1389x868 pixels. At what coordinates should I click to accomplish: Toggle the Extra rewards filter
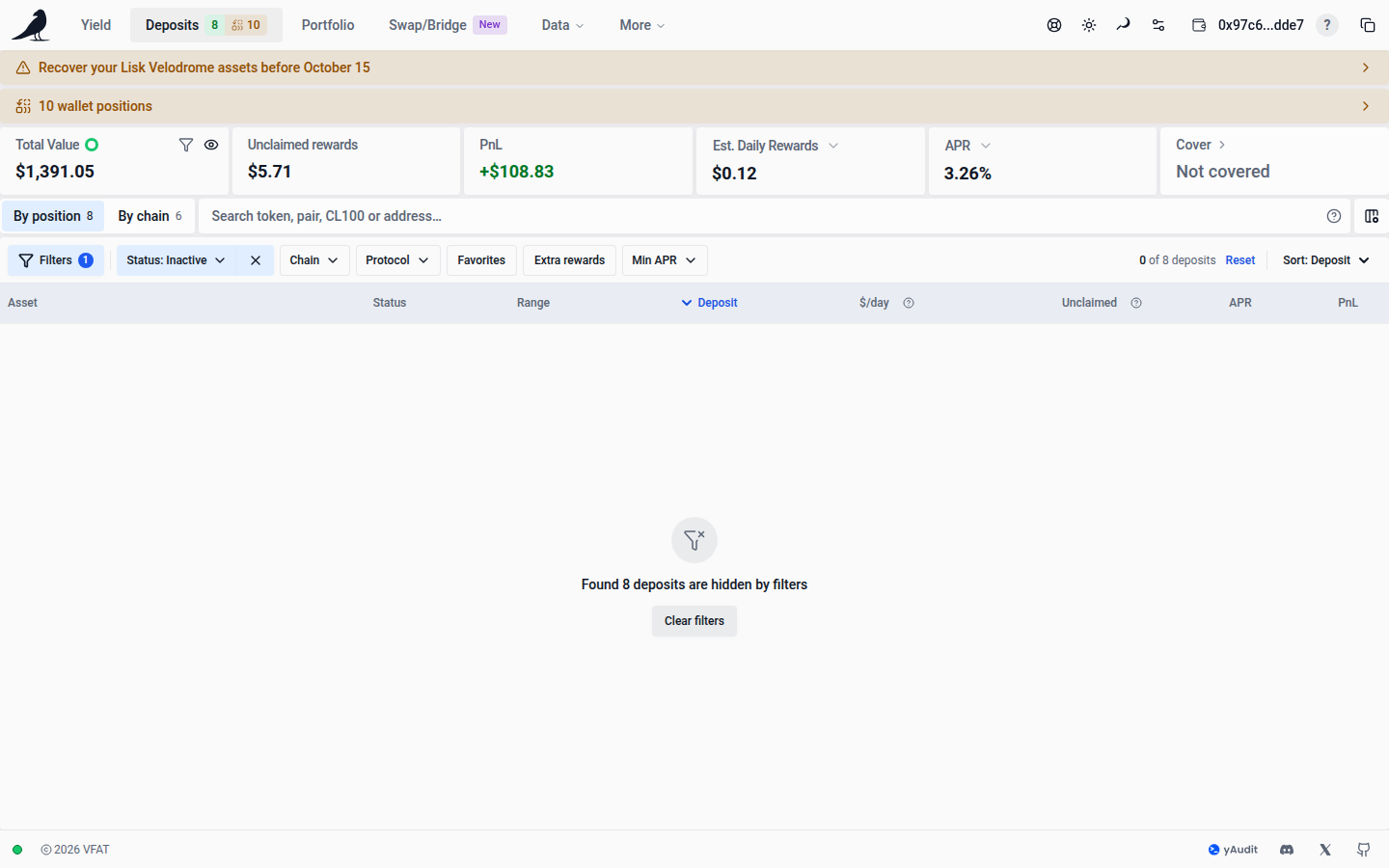569,260
